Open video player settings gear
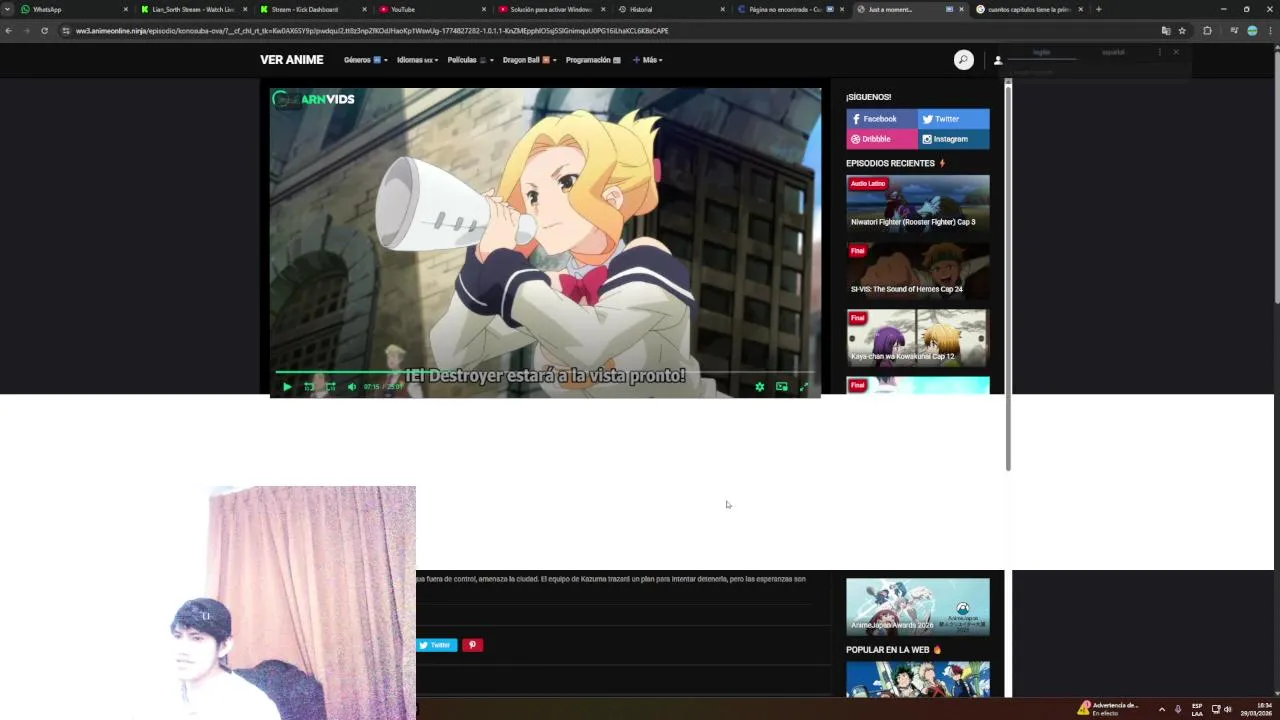The width and height of the screenshot is (1280, 720). coord(760,387)
